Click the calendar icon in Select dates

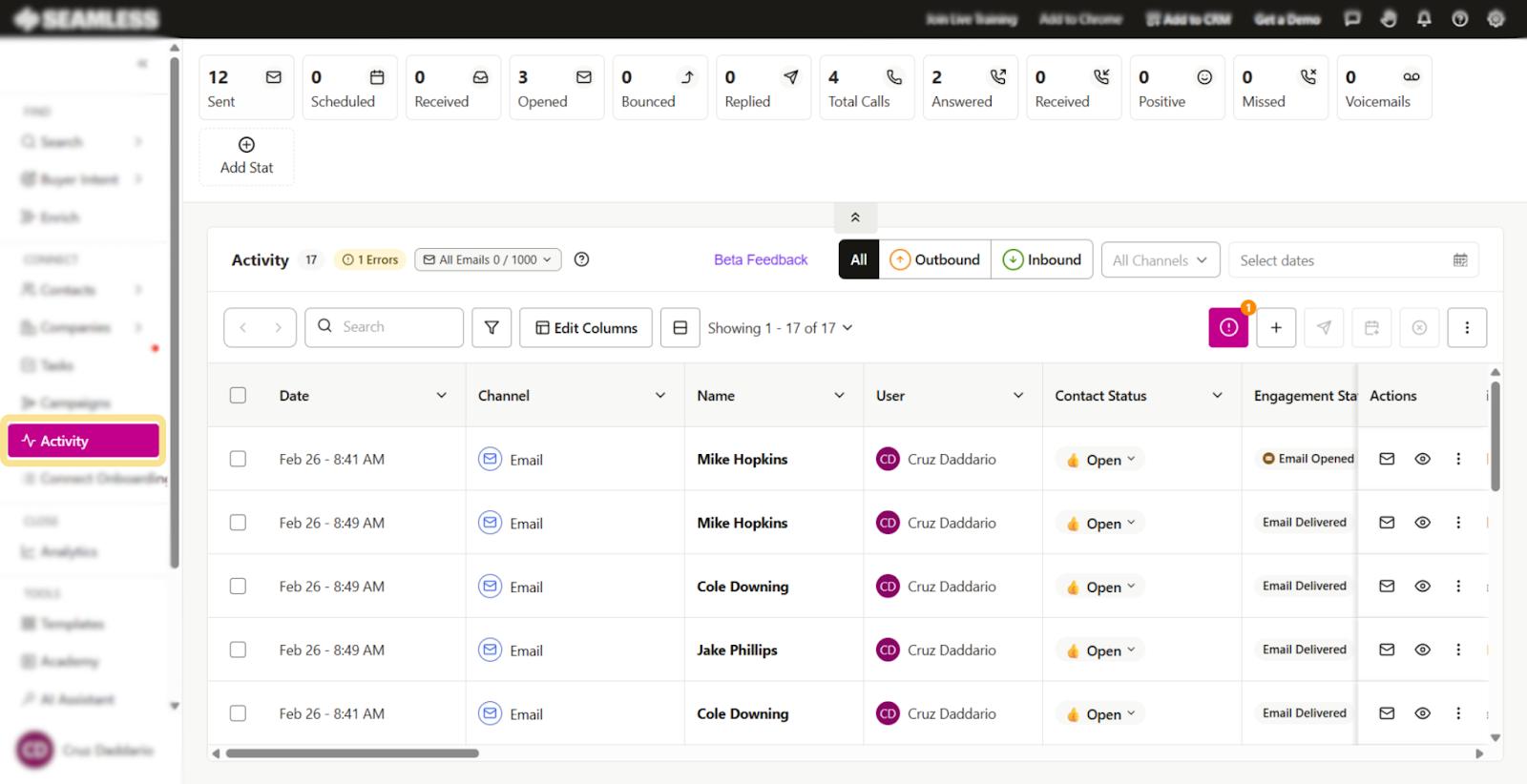[1460, 259]
